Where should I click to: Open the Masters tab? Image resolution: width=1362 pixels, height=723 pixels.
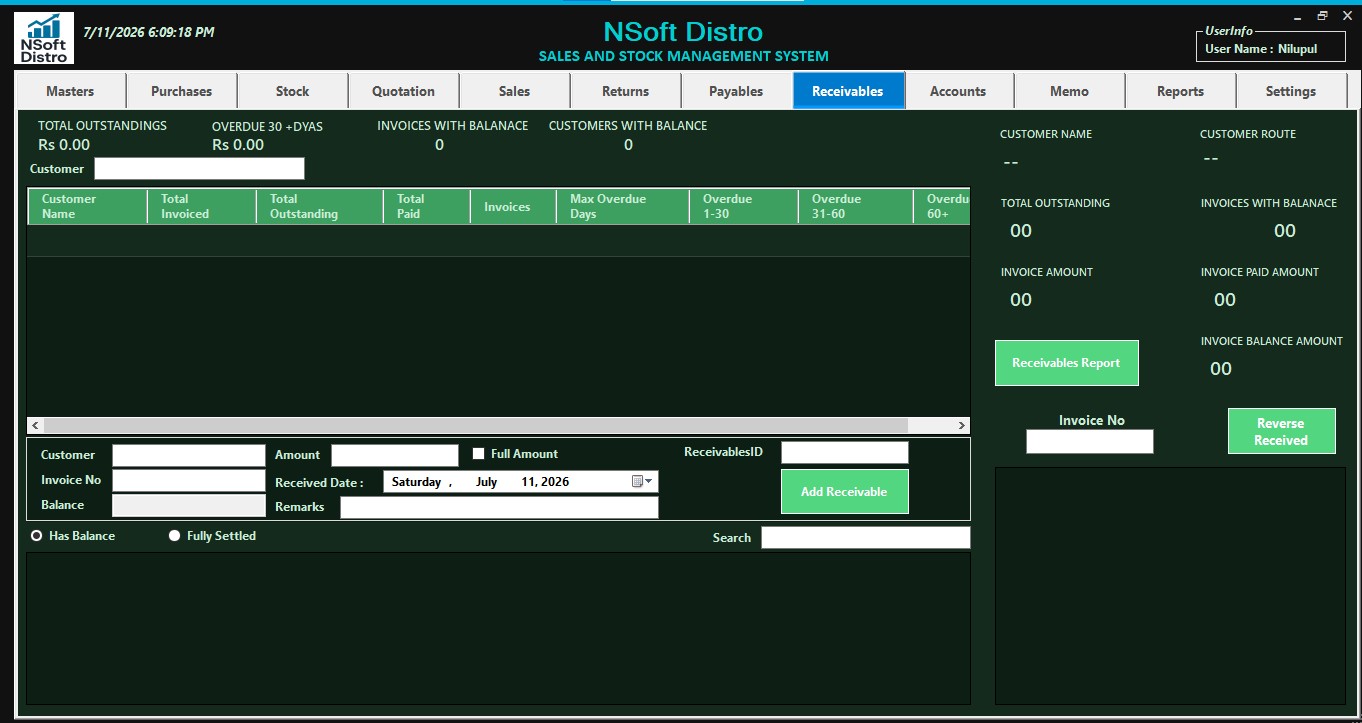coord(70,91)
